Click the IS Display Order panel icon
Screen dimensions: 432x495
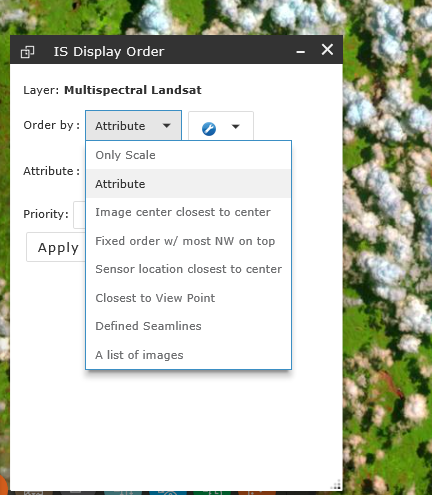pos(27,52)
